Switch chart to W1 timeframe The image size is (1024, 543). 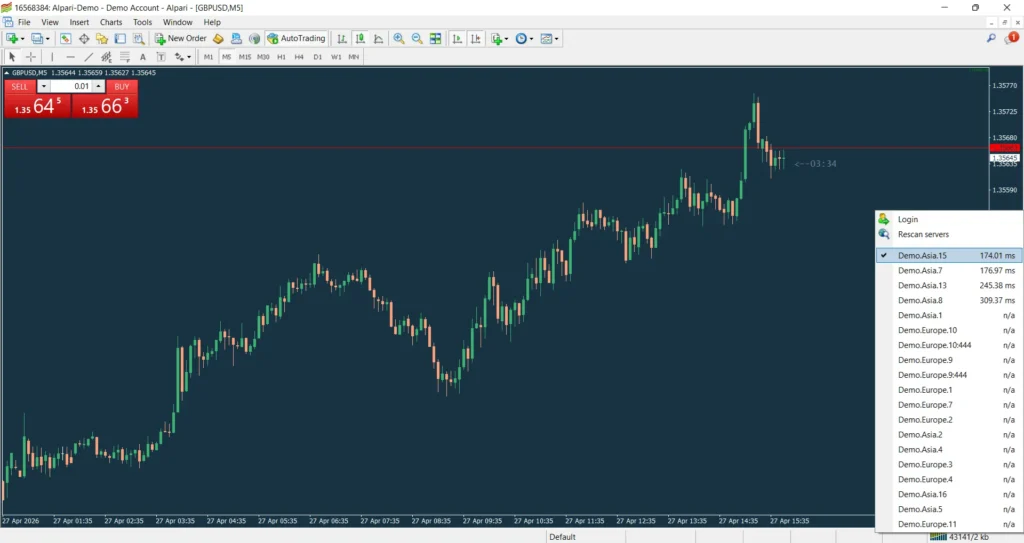coord(336,57)
